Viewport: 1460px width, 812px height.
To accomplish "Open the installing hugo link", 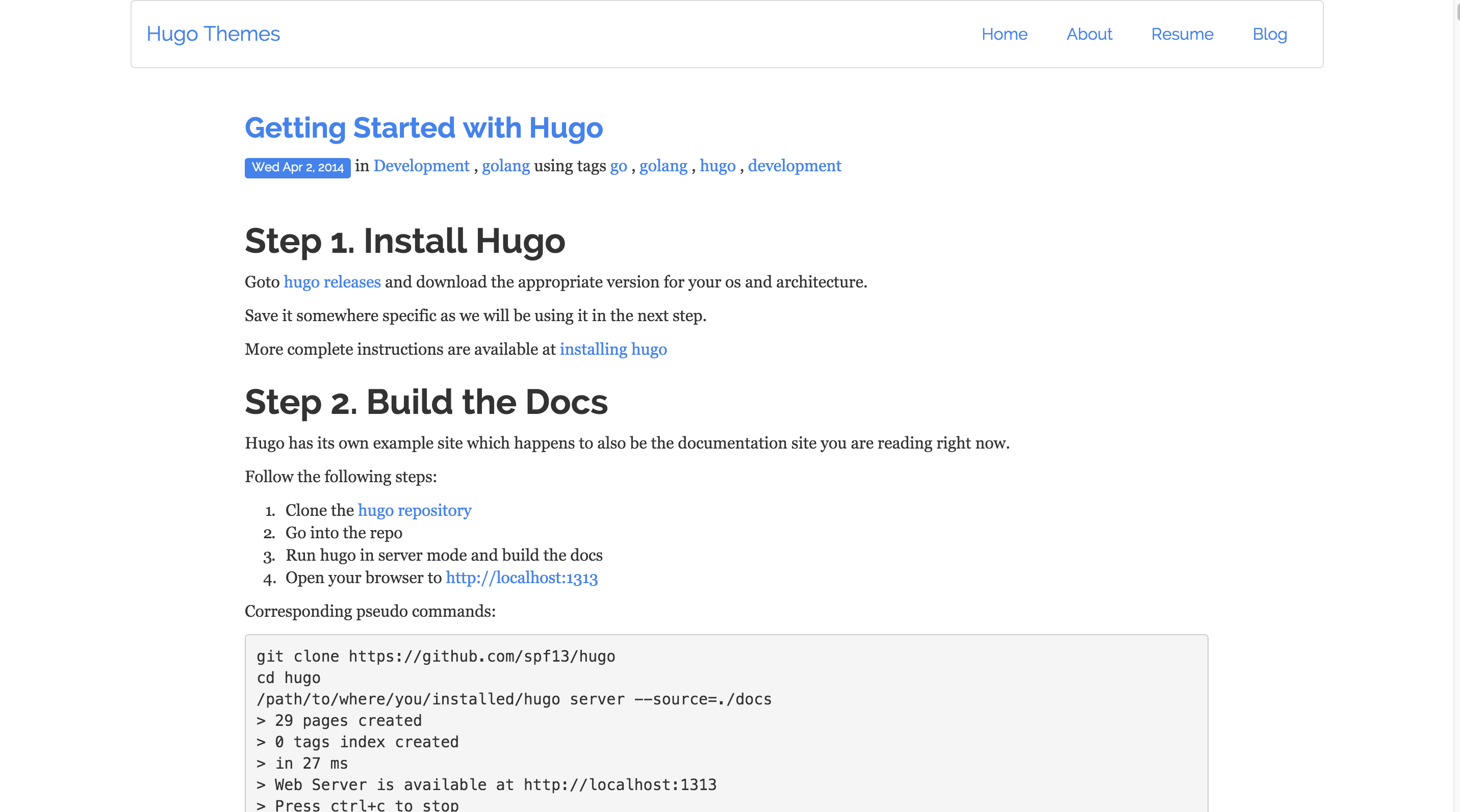I will tap(613, 349).
